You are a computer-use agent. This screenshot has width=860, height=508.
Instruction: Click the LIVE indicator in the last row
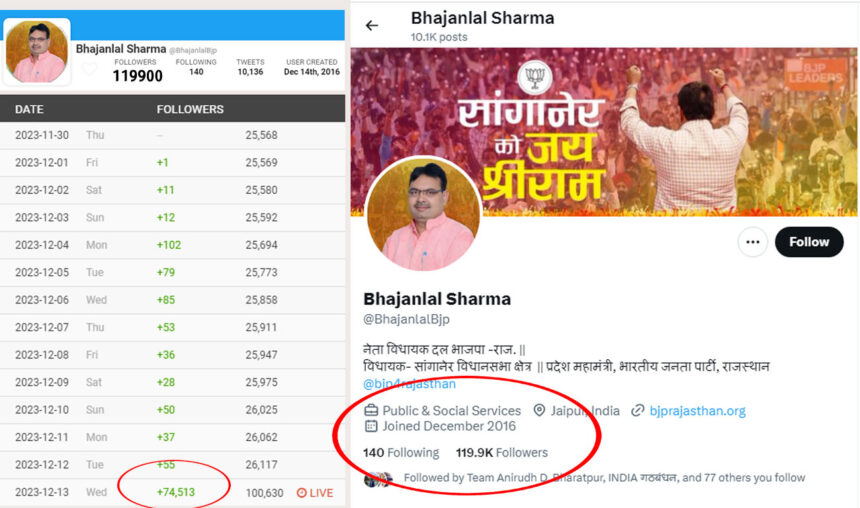click(315, 493)
